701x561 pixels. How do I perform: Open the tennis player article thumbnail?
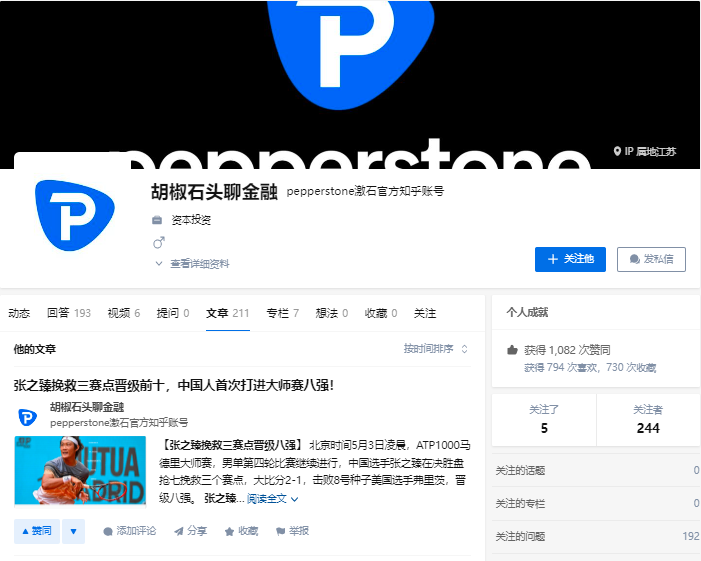(80, 471)
